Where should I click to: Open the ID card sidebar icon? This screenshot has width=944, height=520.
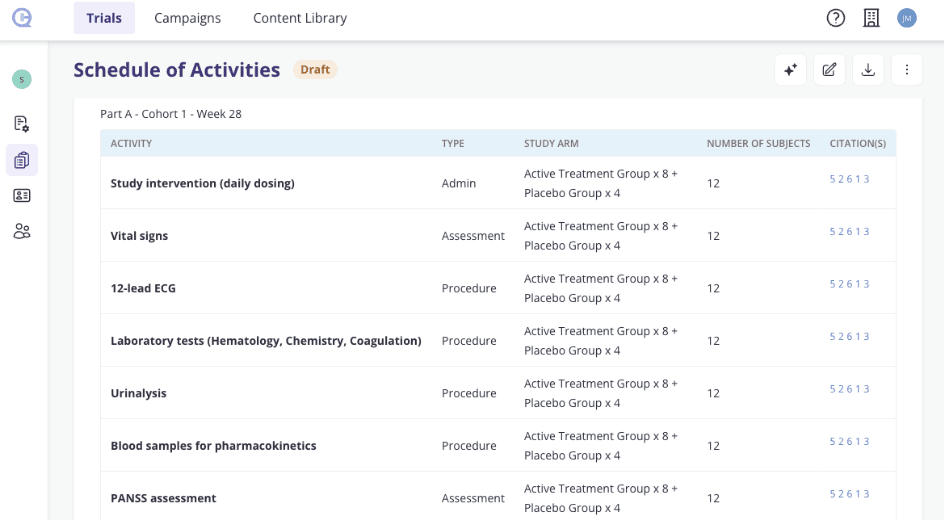coord(22,196)
